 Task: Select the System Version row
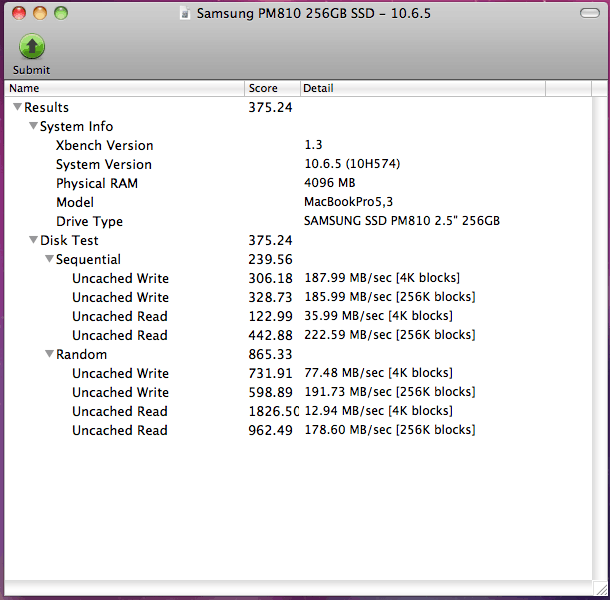[298, 164]
